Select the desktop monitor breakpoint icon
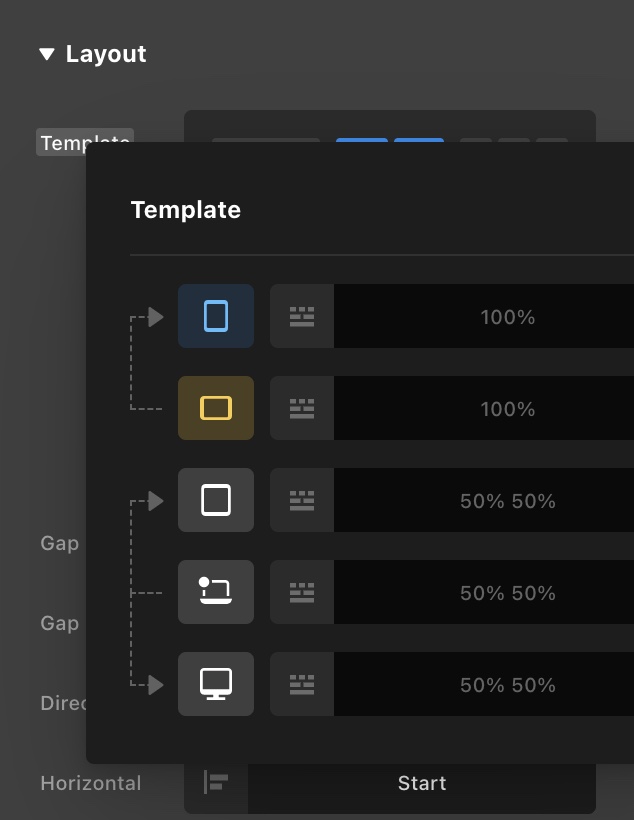This screenshot has width=634, height=820. coord(216,684)
